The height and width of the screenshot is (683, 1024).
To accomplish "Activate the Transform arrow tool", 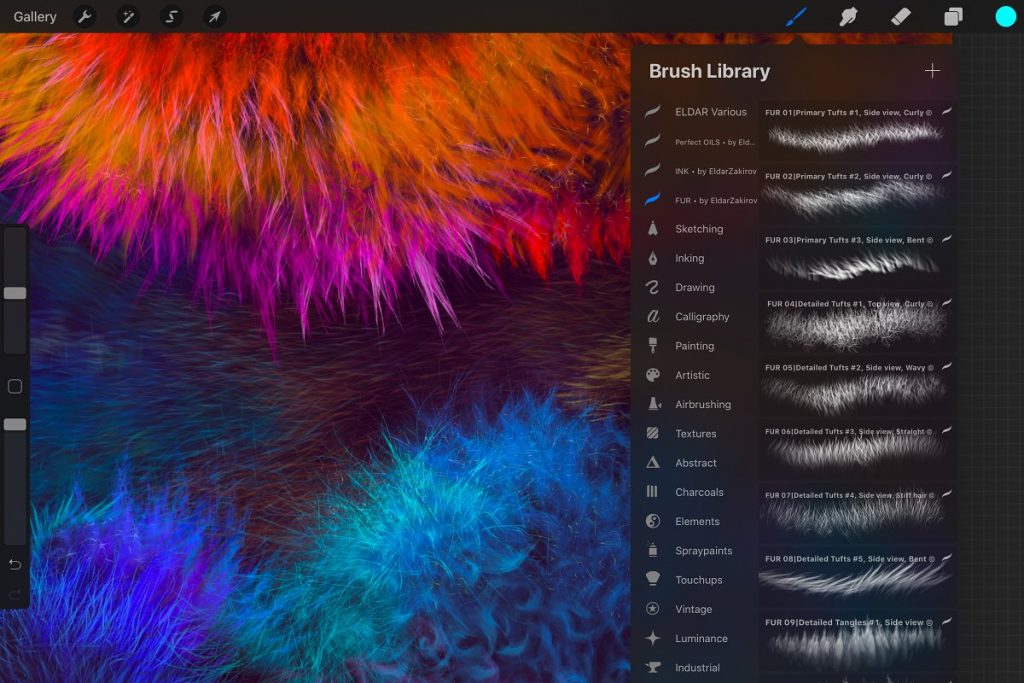I will coord(215,16).
